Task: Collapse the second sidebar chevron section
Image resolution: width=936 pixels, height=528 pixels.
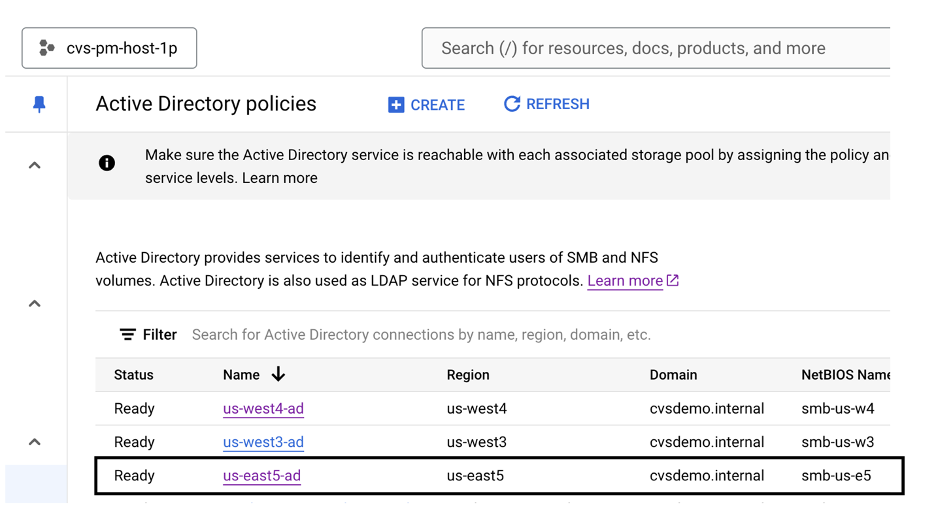Action: click(35, 304)
